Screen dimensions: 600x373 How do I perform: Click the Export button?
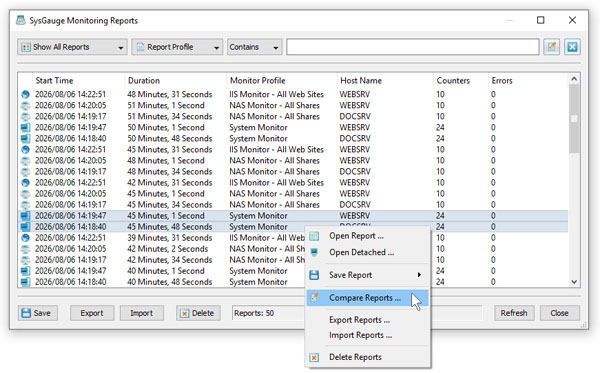[92, 313]
